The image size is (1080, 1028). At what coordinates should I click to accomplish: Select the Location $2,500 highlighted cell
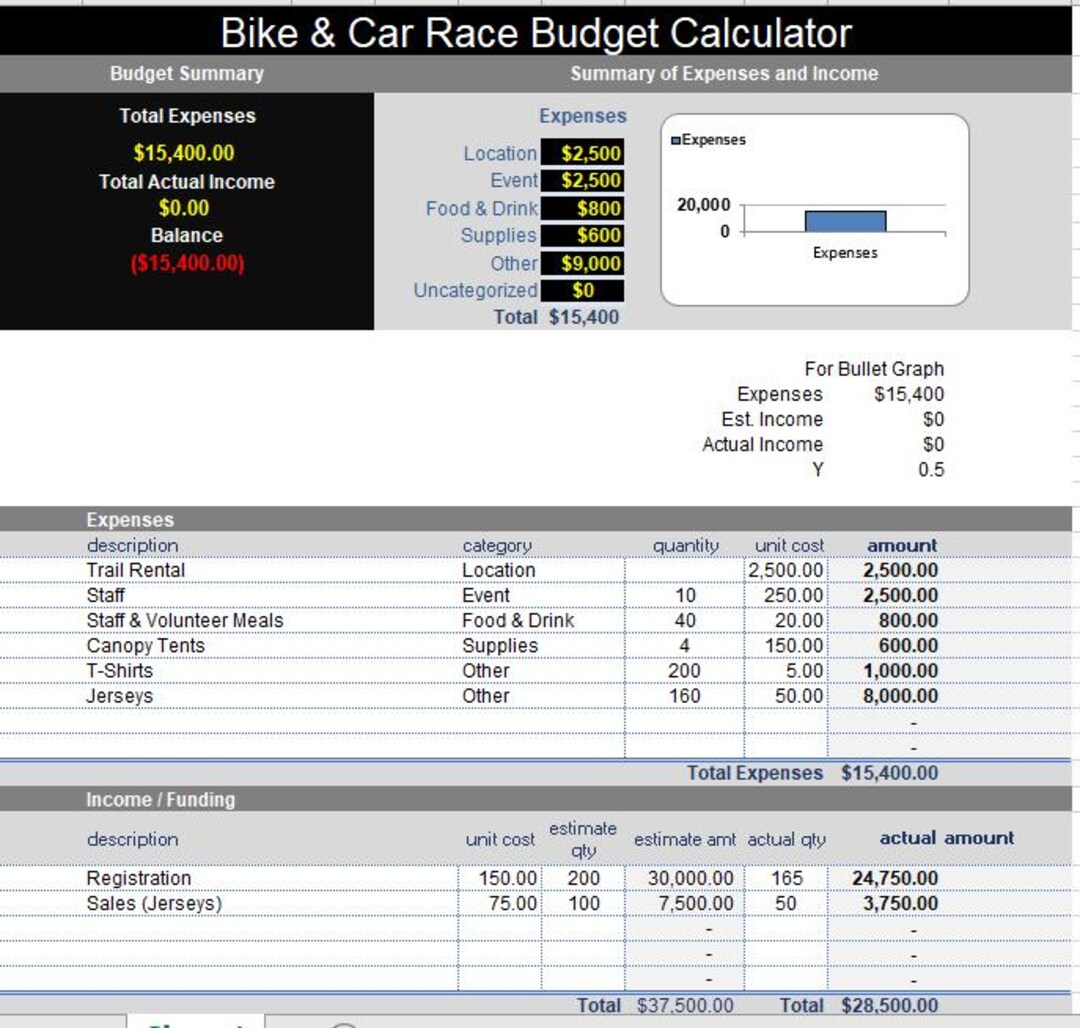pyautogui.click(x=583, y=153)
